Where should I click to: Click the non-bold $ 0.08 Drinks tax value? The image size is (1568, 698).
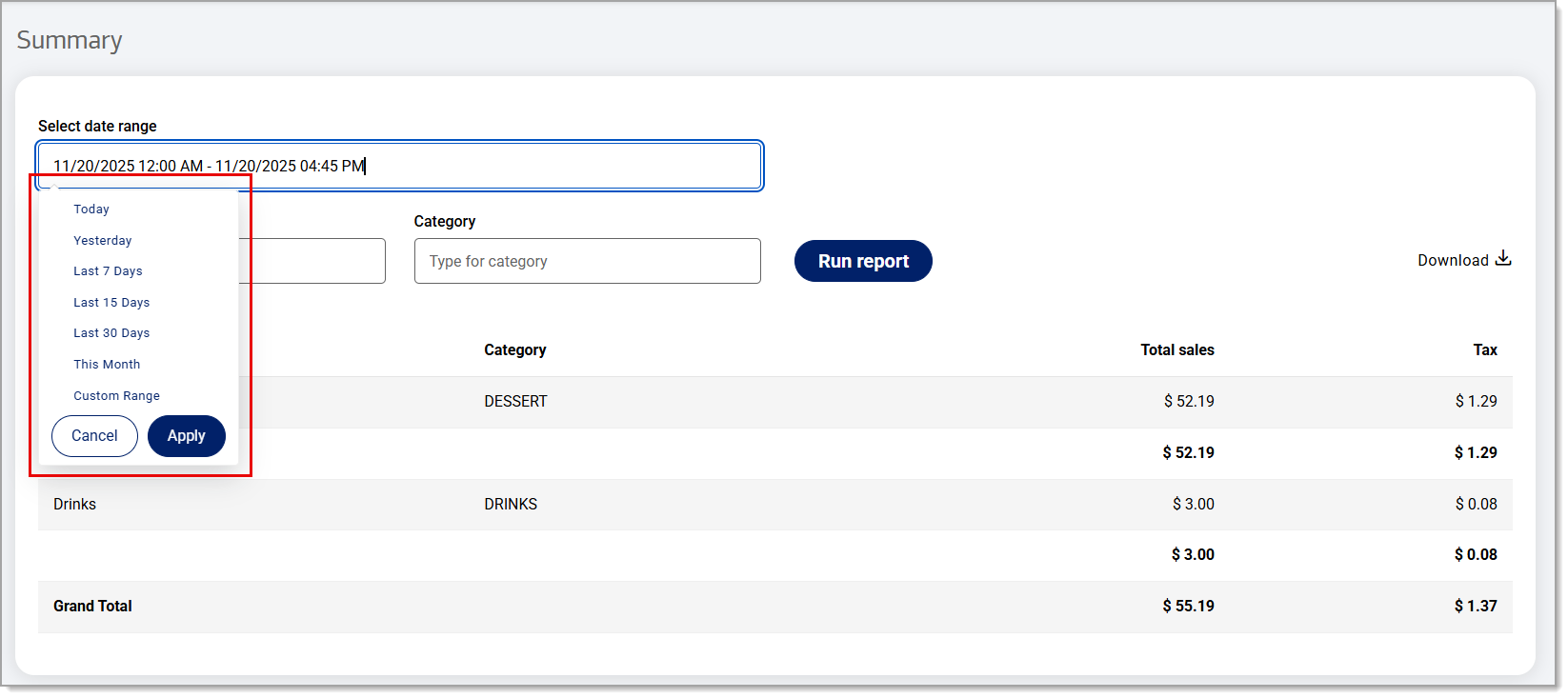pyautogui.click(x=1476, y=505)
